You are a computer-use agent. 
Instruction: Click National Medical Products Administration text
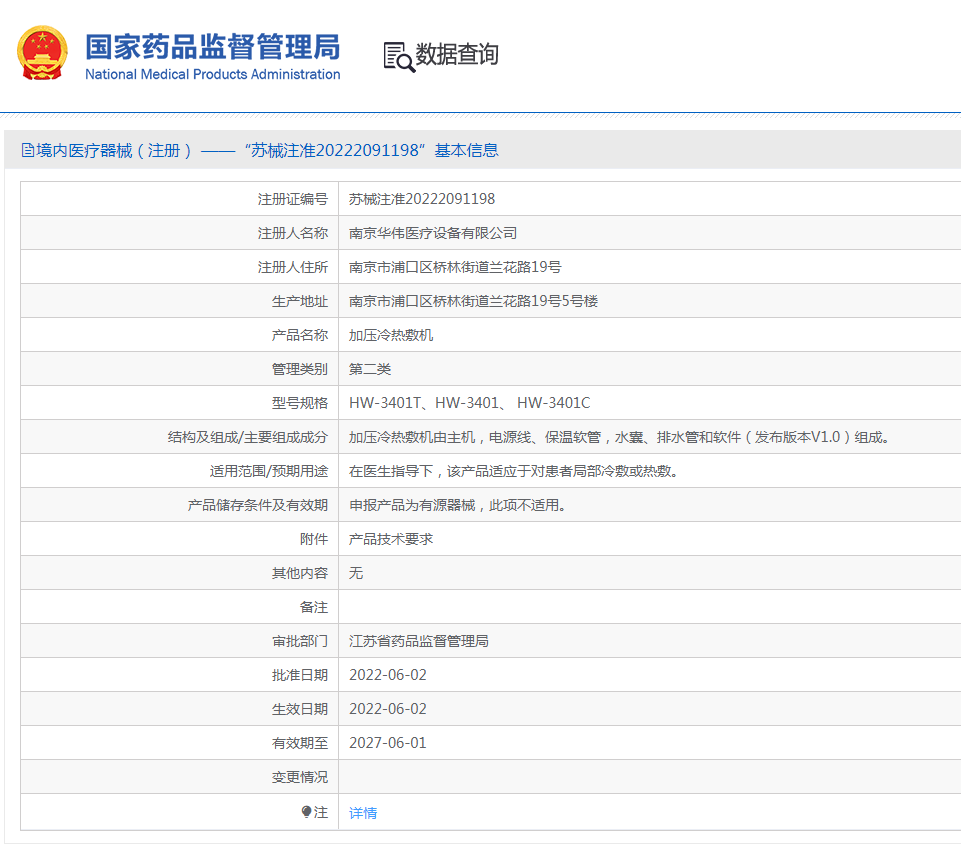pyautogui.click(x=213, y=74)
